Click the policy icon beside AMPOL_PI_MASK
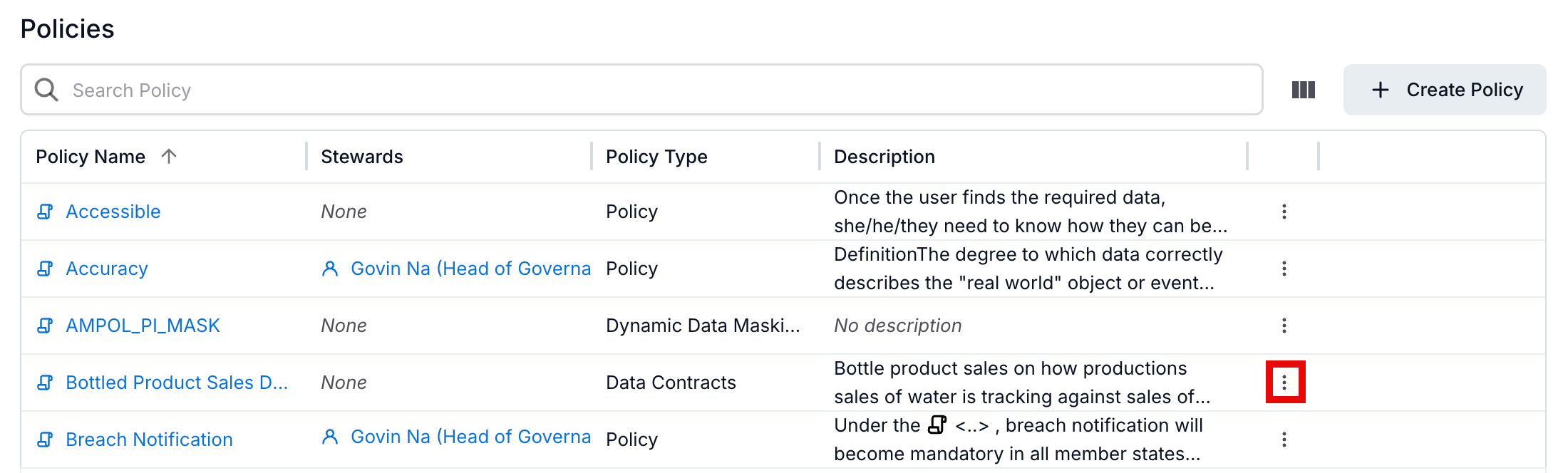1568x473 pixels. 45,326
